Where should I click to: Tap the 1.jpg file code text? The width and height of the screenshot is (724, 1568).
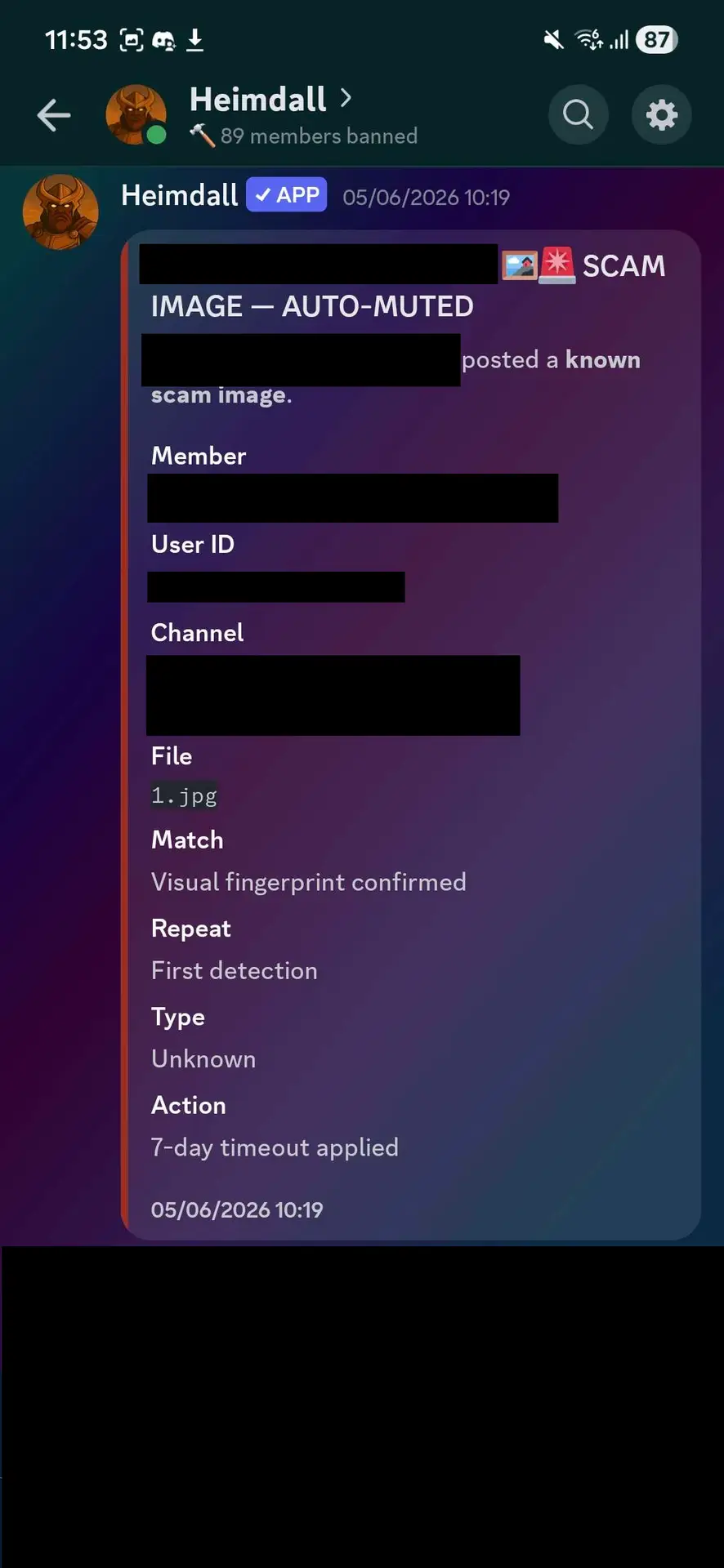click(x=185, y=795)
